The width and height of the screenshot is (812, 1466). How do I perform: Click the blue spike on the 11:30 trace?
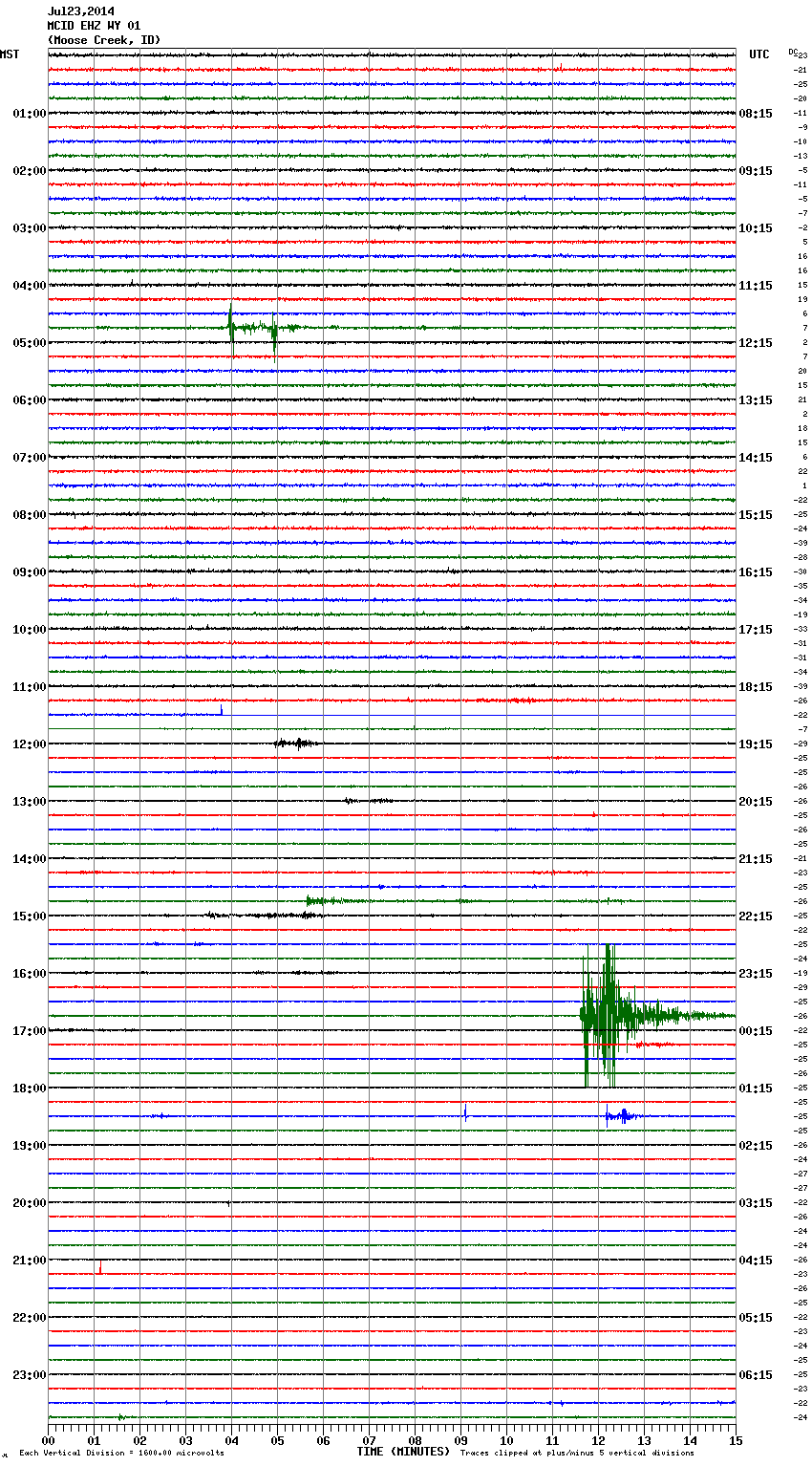click(x=222, y=710)
